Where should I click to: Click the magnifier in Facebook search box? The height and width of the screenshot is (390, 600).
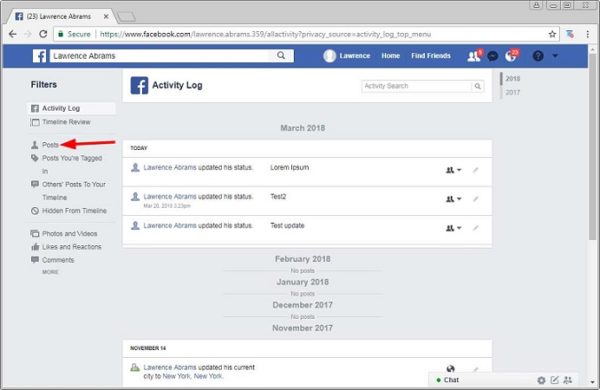click(281, 55)
